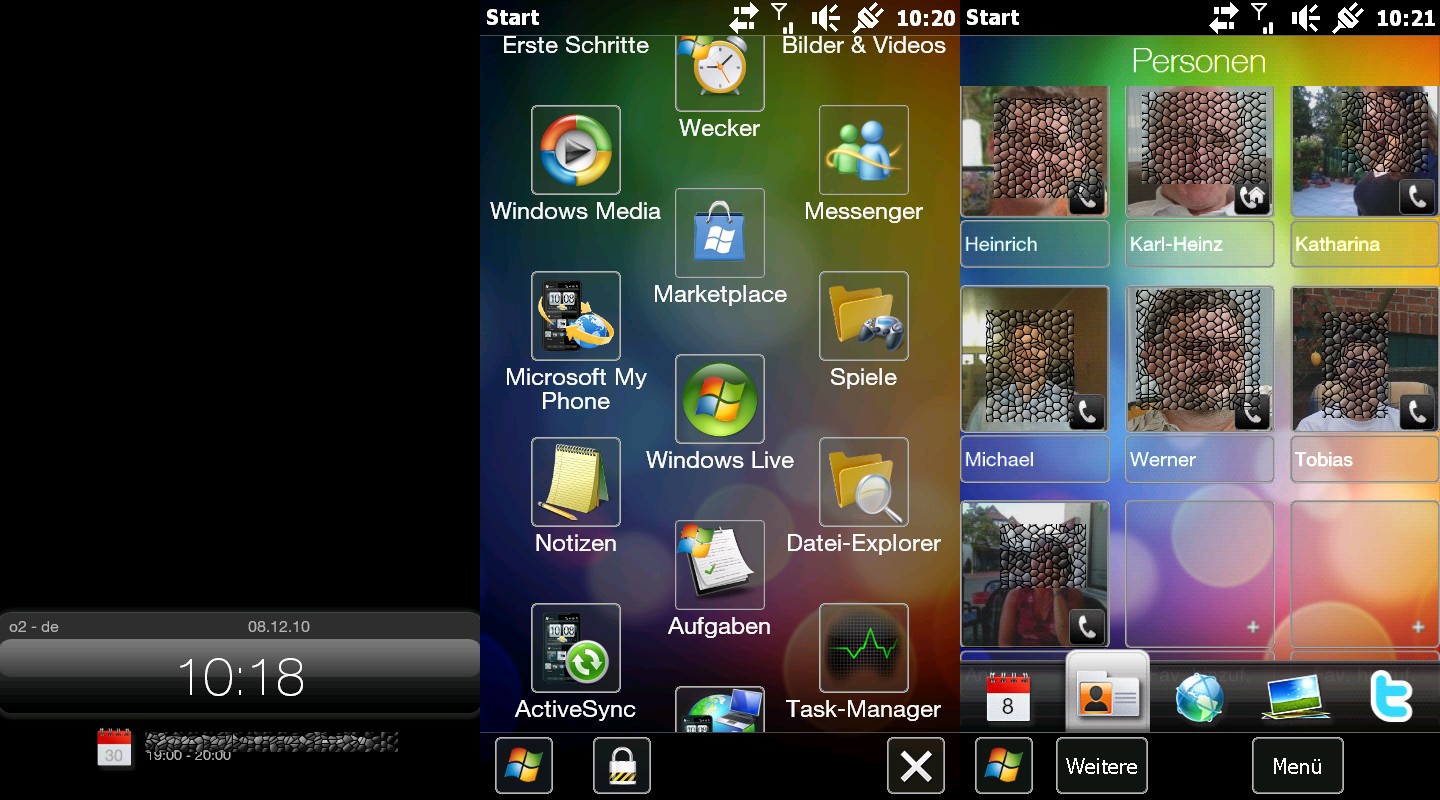
Task: Launch Microsoft My Phone icon
Action: 576,316
